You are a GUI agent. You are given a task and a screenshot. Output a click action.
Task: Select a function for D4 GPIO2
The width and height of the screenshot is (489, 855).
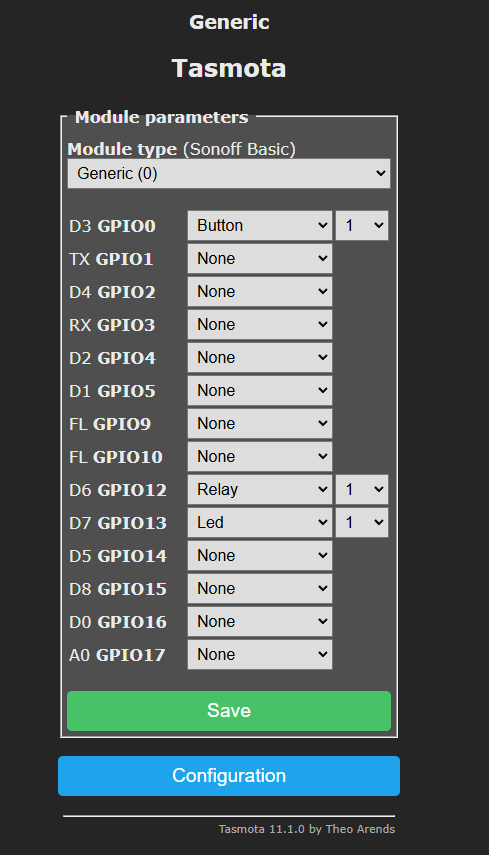[x=260, y=292]
